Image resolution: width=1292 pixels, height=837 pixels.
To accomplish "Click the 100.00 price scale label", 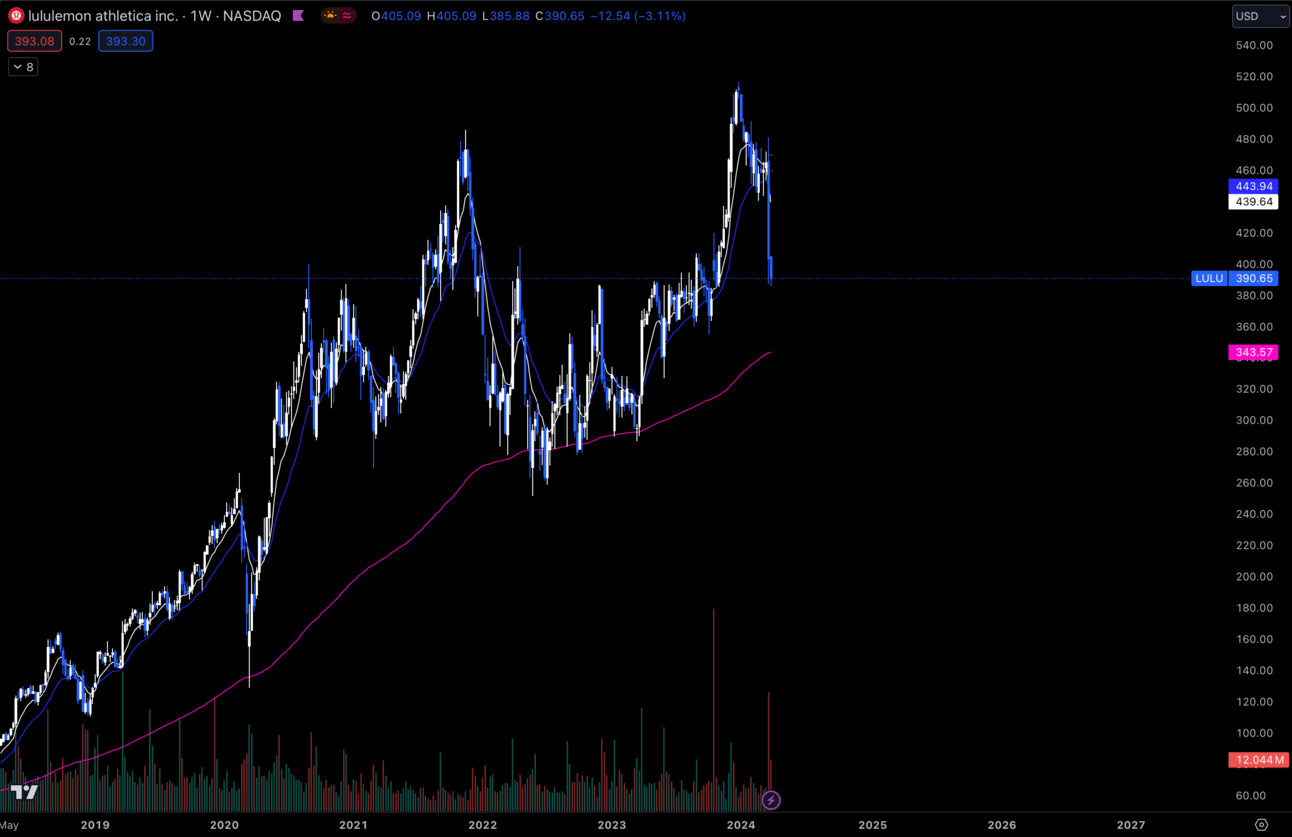I will click(x=1254, y=733).
